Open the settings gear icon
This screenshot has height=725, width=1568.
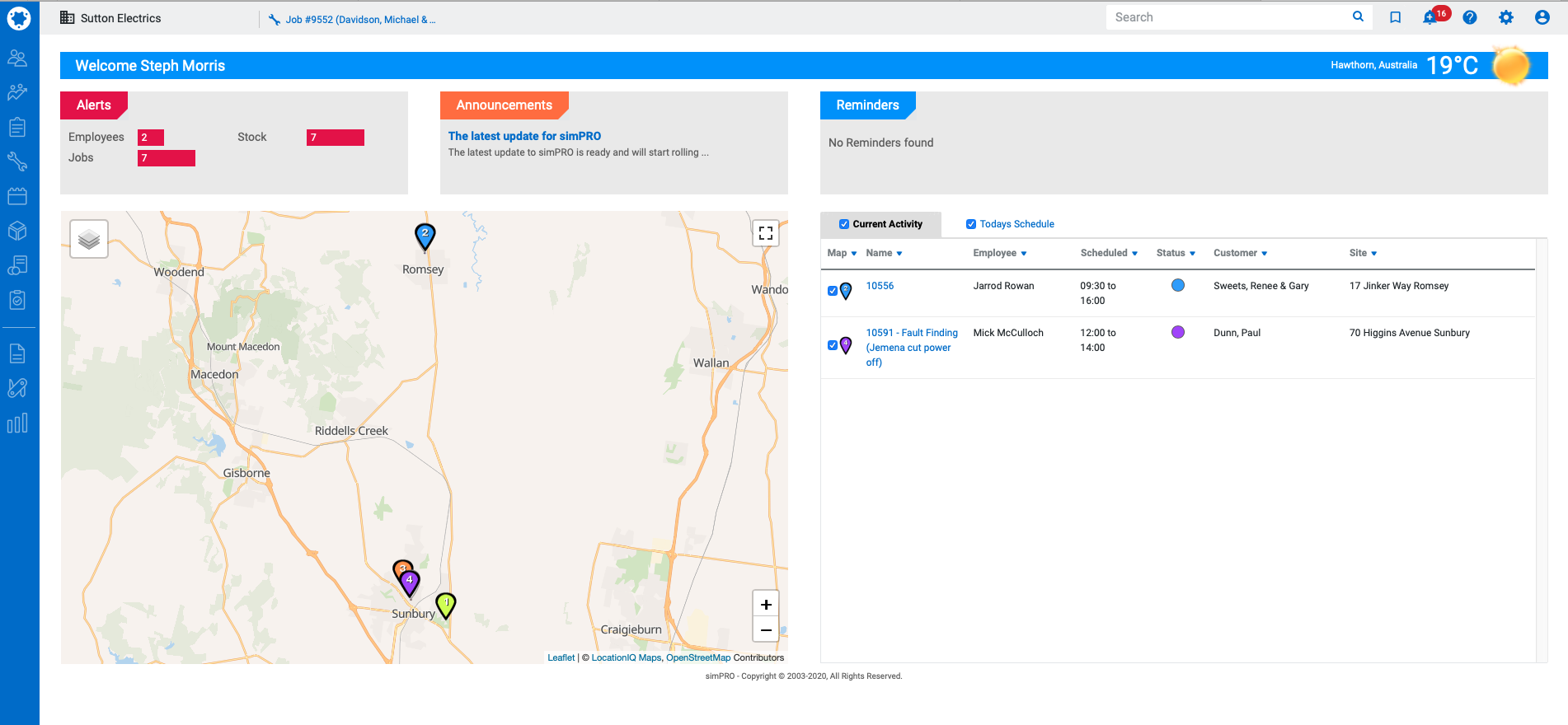point(1505,17)
